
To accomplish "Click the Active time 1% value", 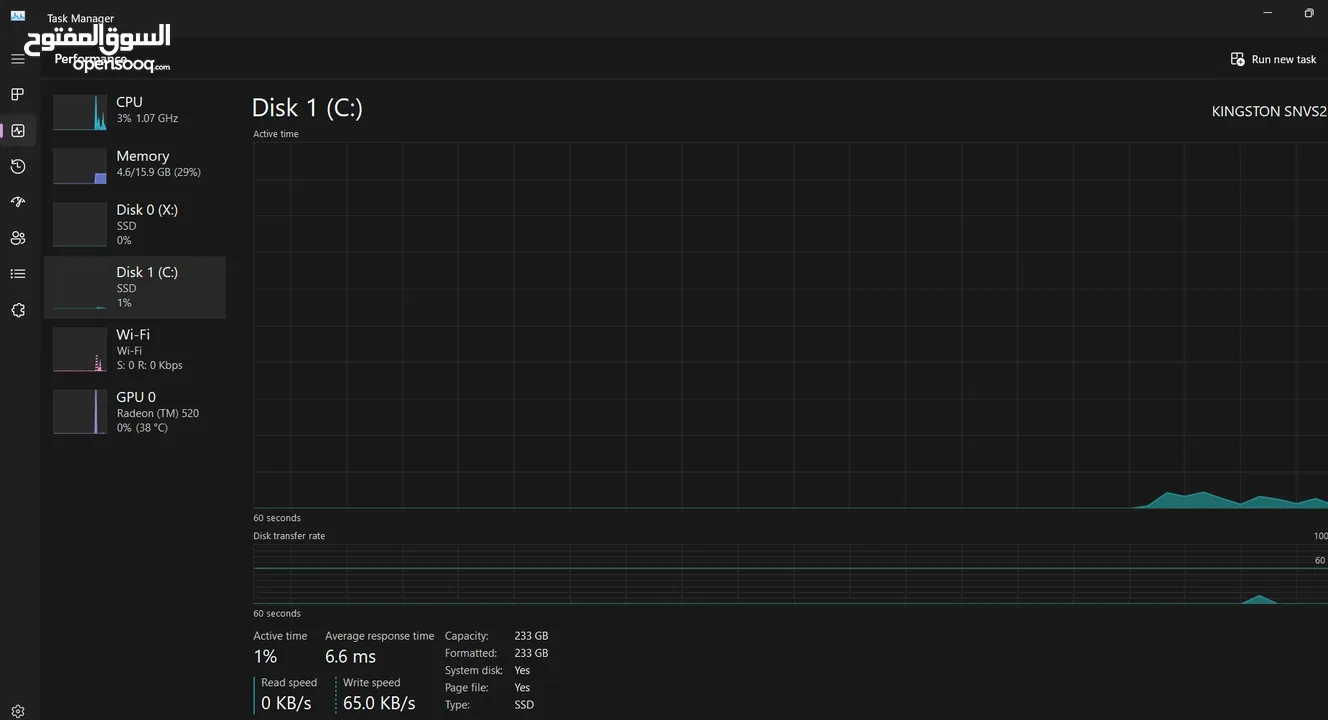I will coord(265,657).
